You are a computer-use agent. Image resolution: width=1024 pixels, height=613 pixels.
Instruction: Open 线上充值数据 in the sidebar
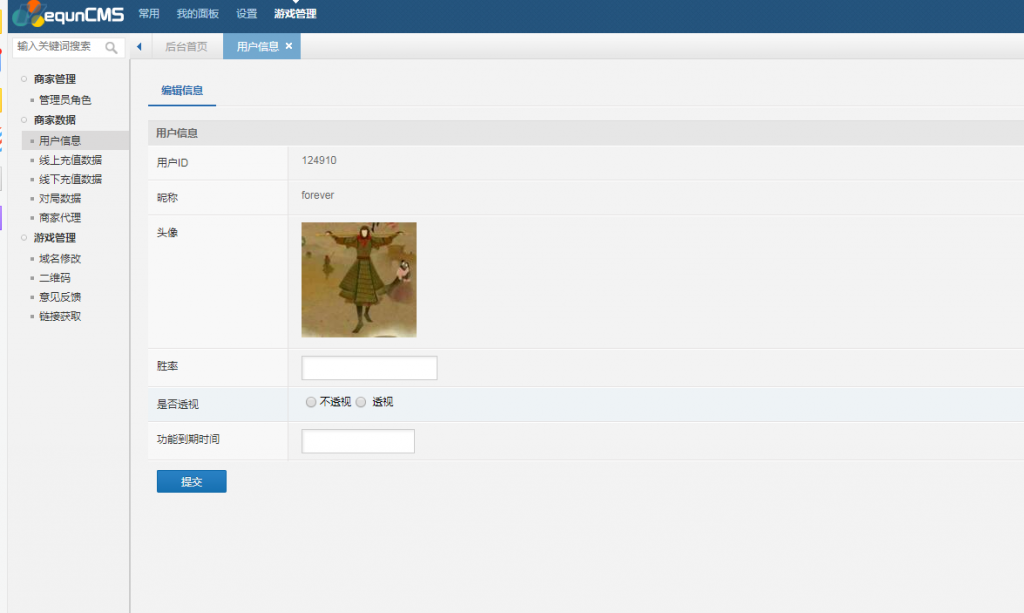point(70,160)
